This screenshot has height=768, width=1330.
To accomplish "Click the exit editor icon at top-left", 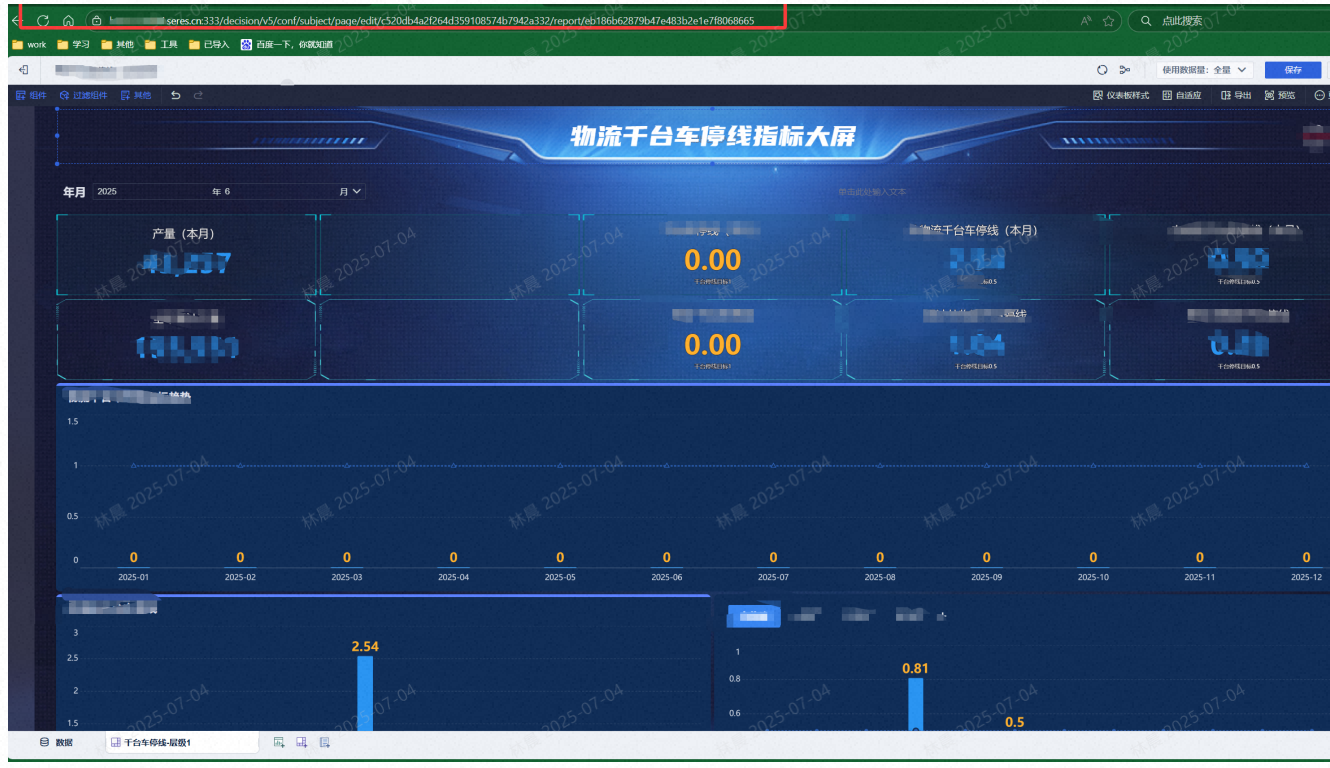I will 23,70.
